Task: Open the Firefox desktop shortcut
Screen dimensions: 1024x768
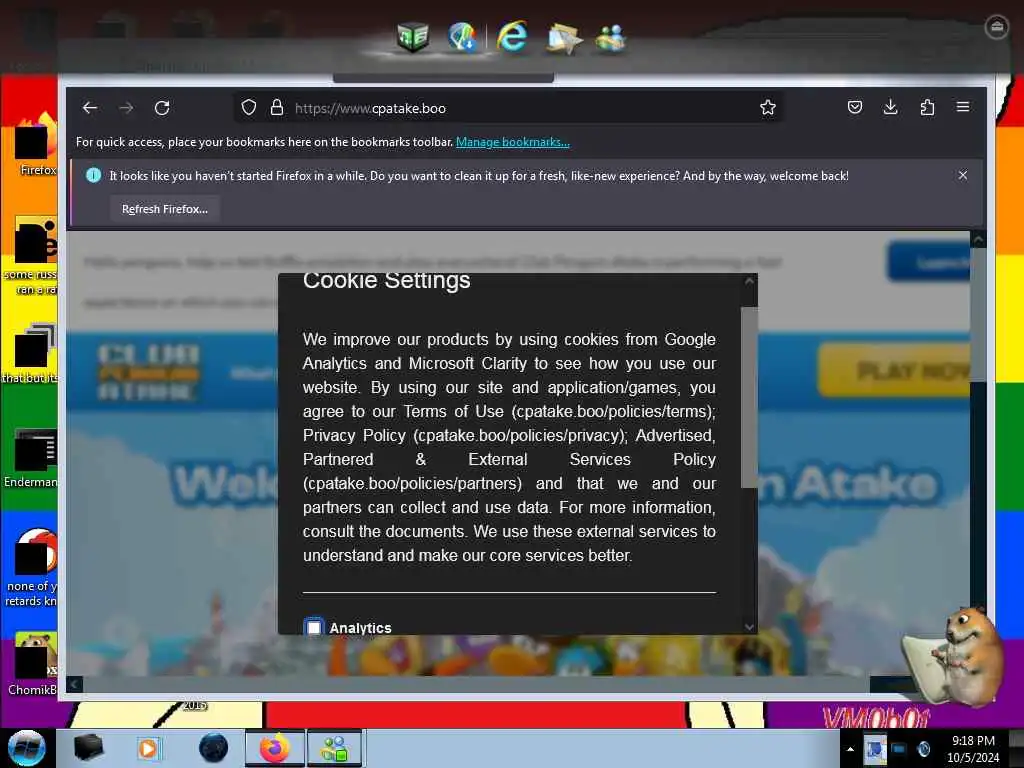Action: 36,144
